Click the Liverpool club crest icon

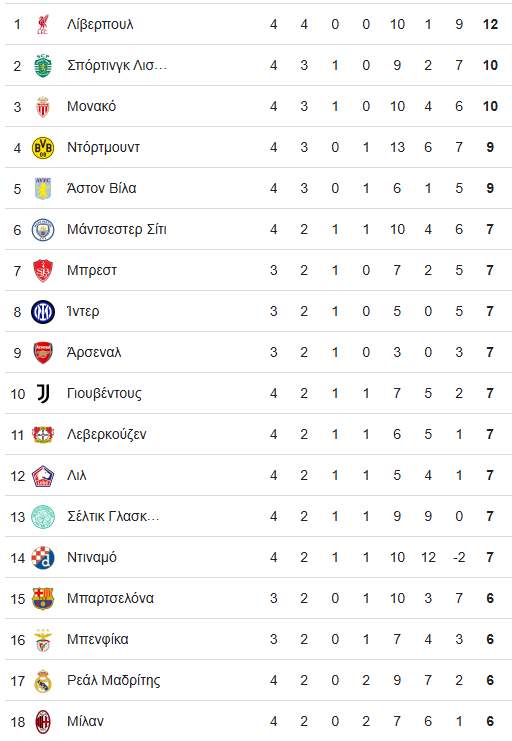pyautogui.click(x=43, y=25)
